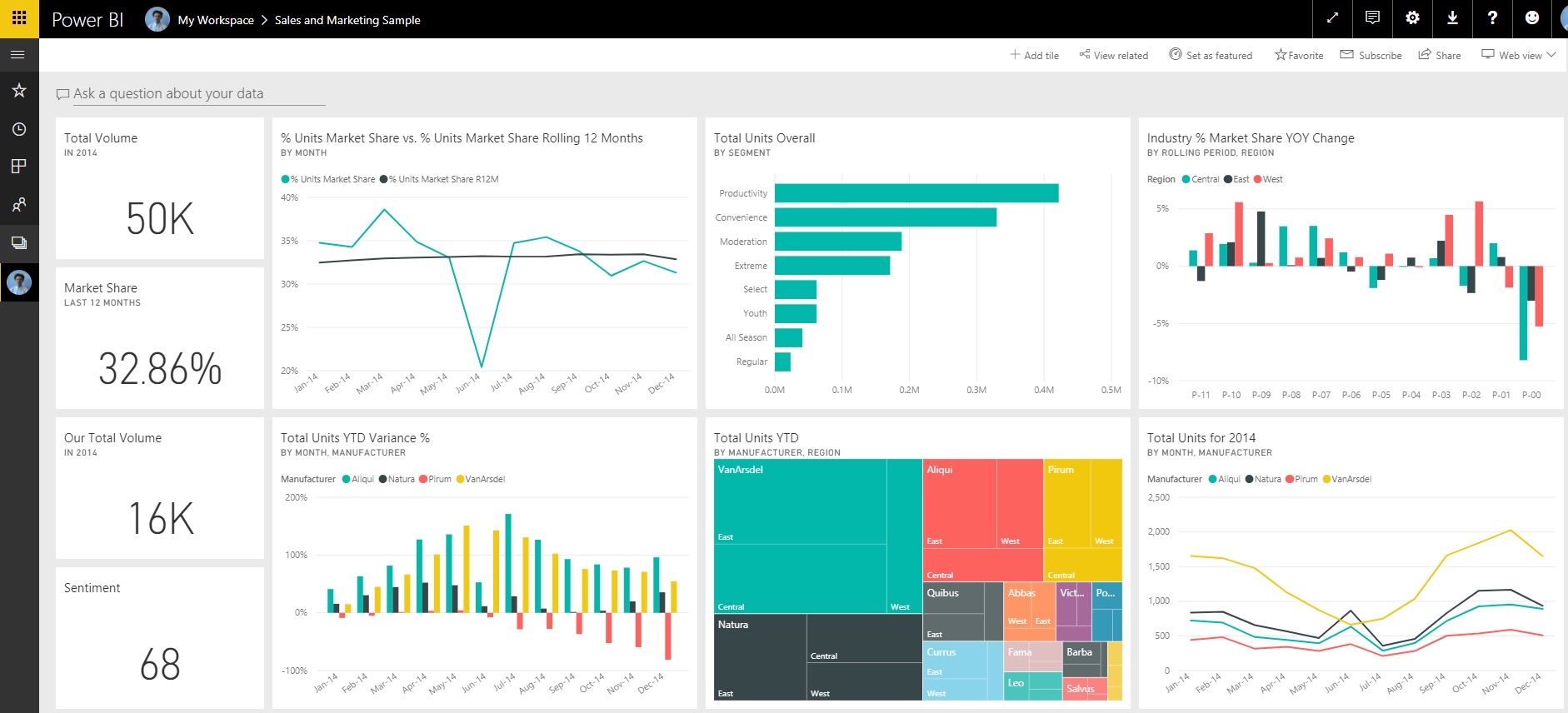Viewport: 1568px width, 713px height.
Task: Open the download menu icon
Action: [x=1452, y=18]
